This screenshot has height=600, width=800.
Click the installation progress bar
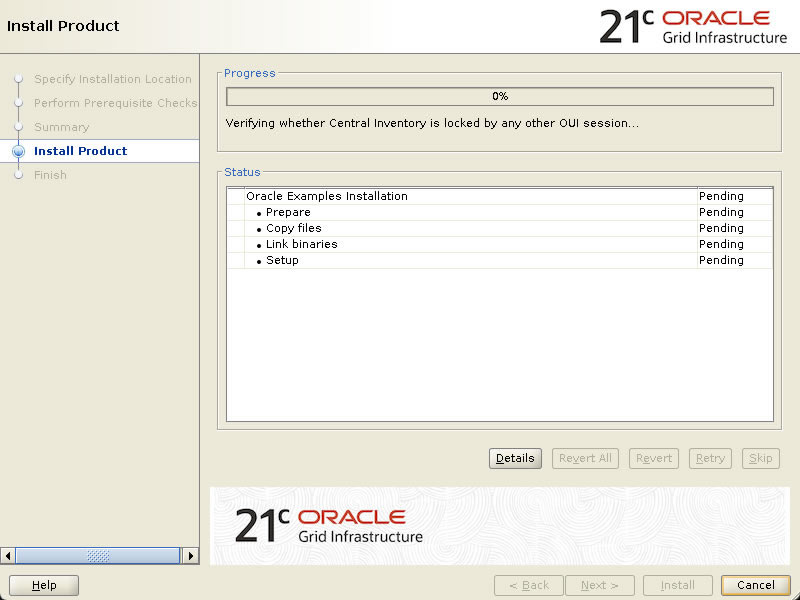coord(500,96)
